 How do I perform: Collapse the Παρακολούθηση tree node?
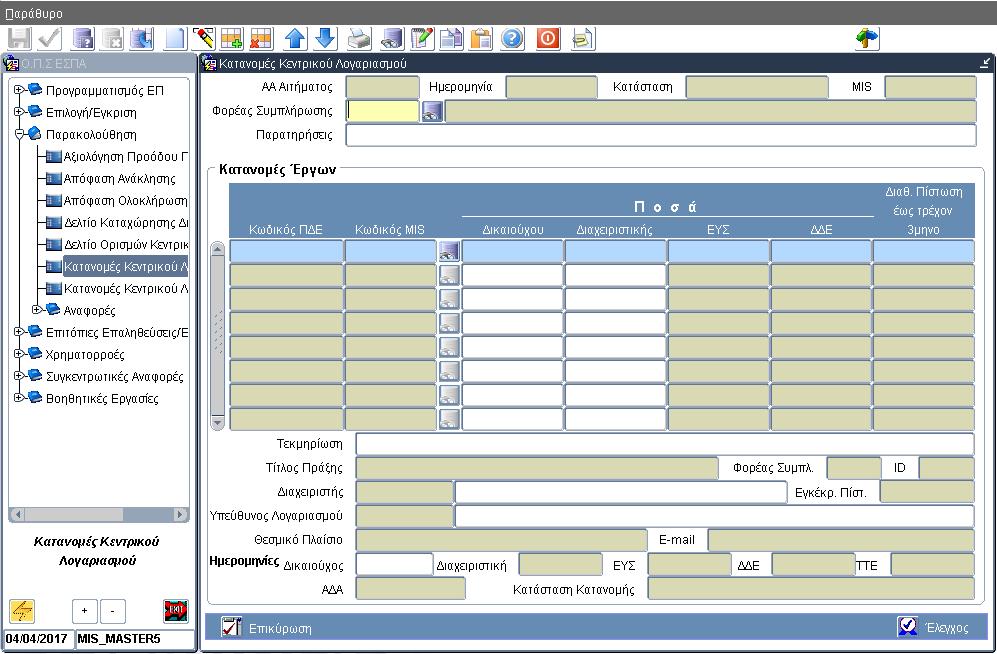(x=18, y=134)
